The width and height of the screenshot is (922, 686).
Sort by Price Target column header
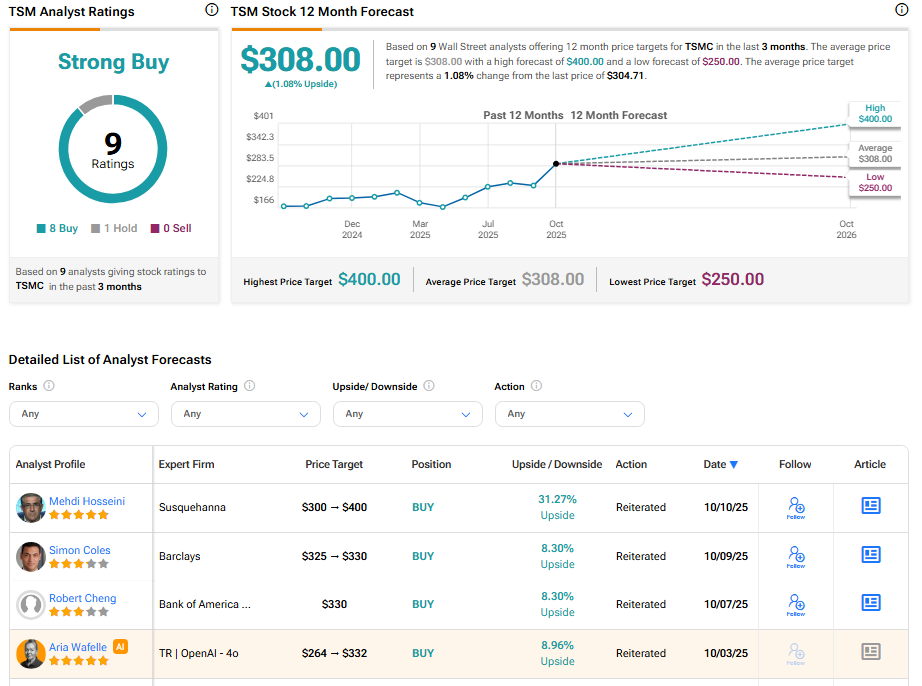pyautogui.click(x=334, y=464)
